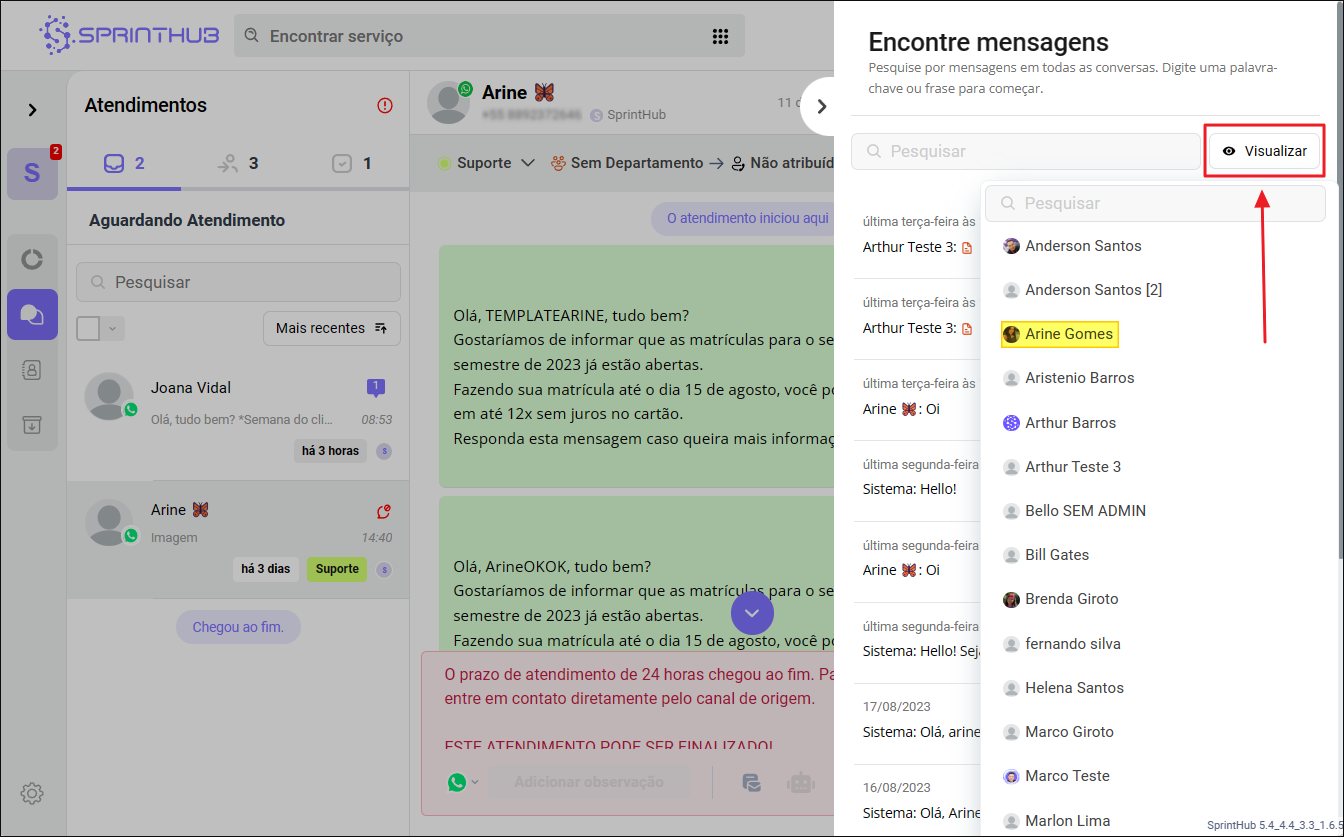Open the dashboard chart icon in sidebar
Image resolution: width=1344 pixels, height=837 pixels.
tap(32, 260)
